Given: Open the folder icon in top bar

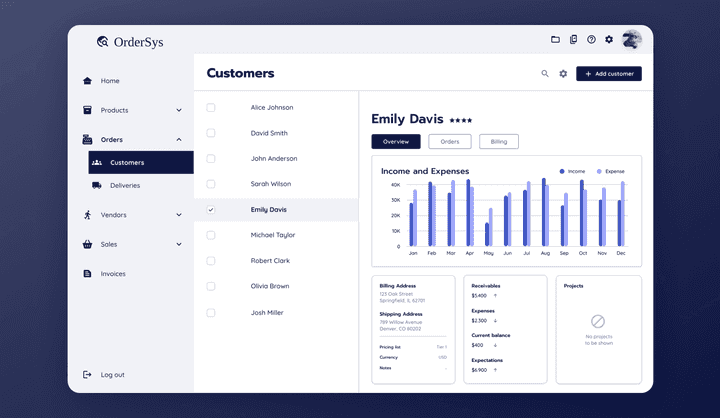Looking at the screenshot, I should pos(555,40).
